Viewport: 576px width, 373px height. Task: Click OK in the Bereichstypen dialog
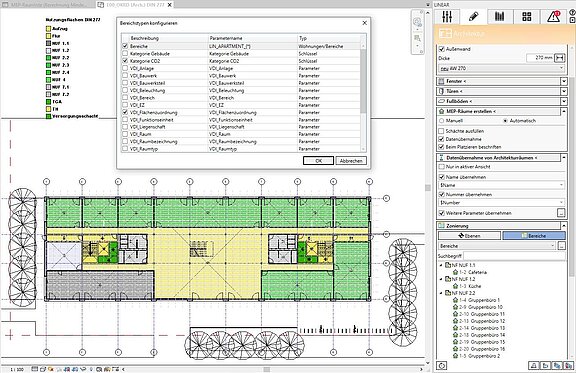(x=318, y=161)
